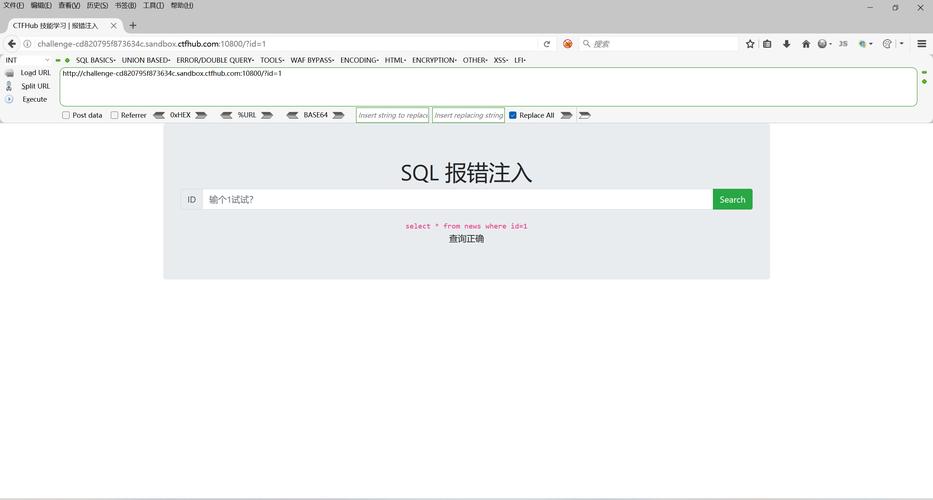Reload the current page
The height and width of the screenshot is (500, 933).
pos(547,43)
